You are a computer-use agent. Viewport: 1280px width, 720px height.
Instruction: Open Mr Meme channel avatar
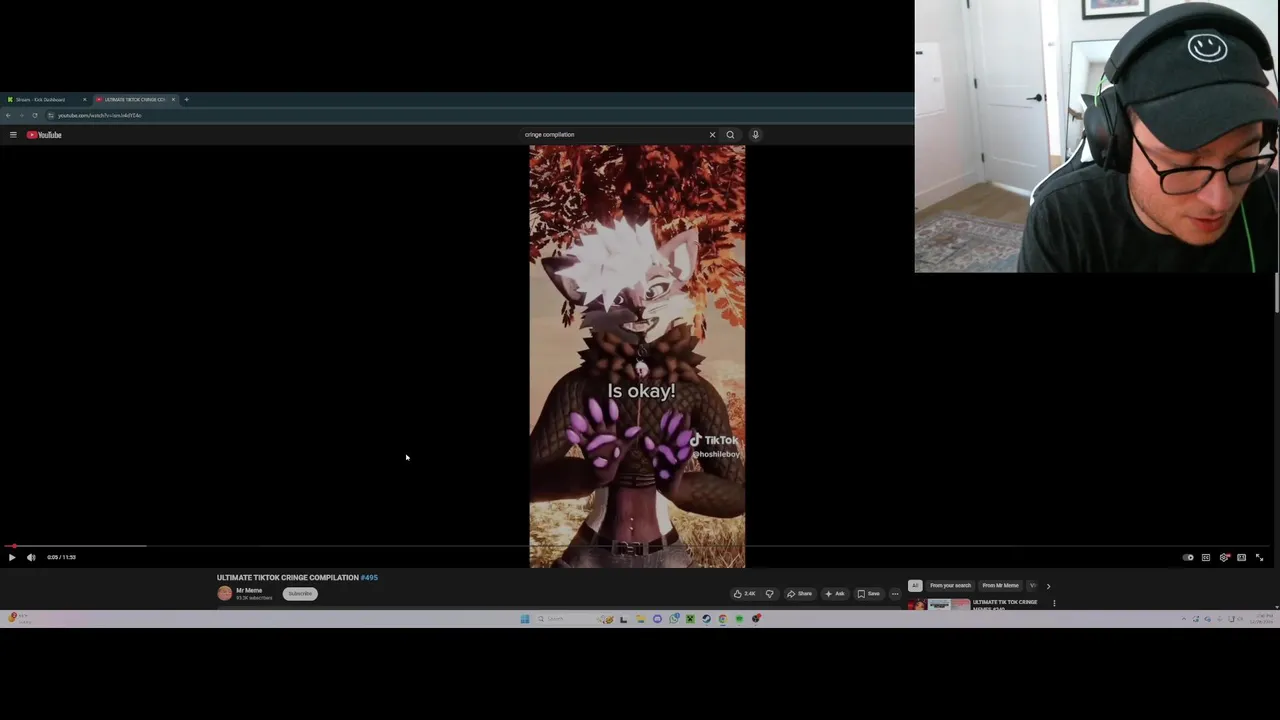pos(225,593)
